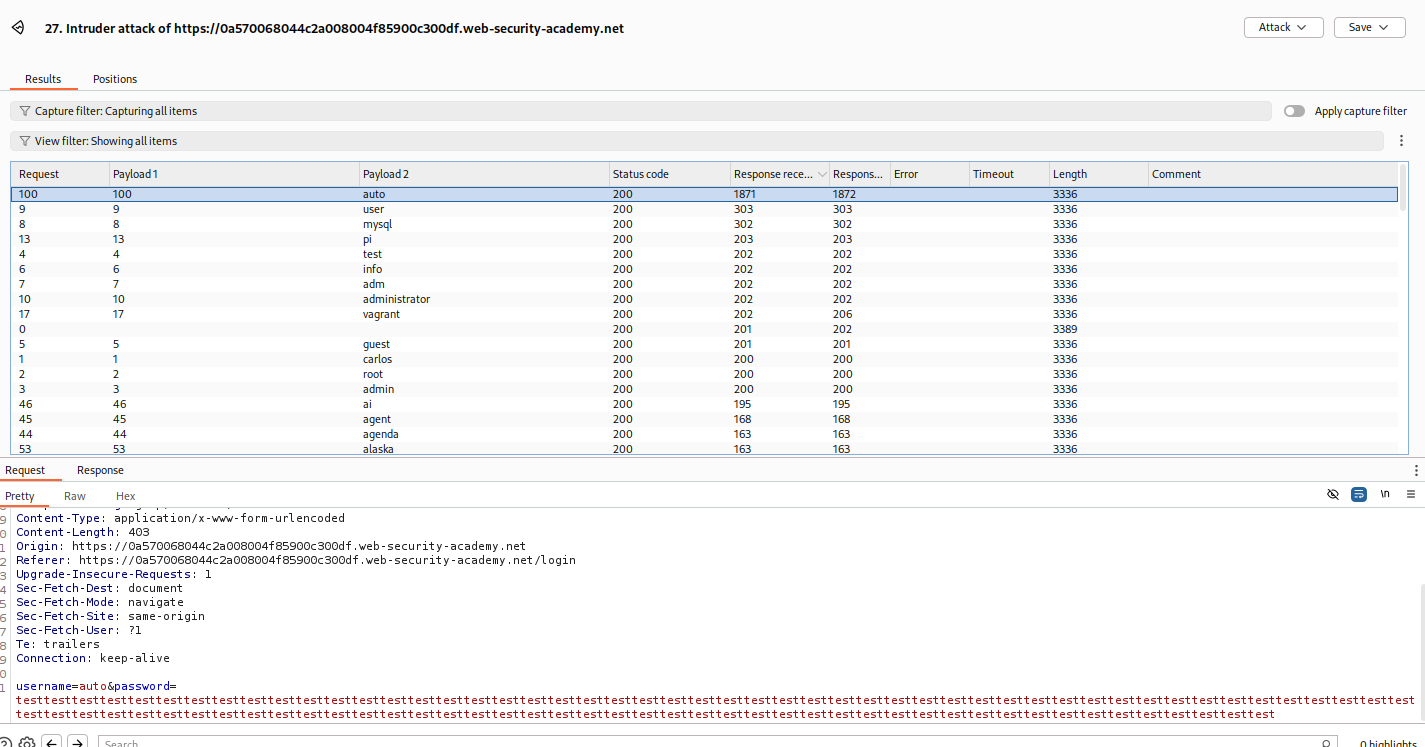This screenshot has width=1425, height=747.
Task: Click the show non-printable characters \n icon
Action: (1385, 495)
